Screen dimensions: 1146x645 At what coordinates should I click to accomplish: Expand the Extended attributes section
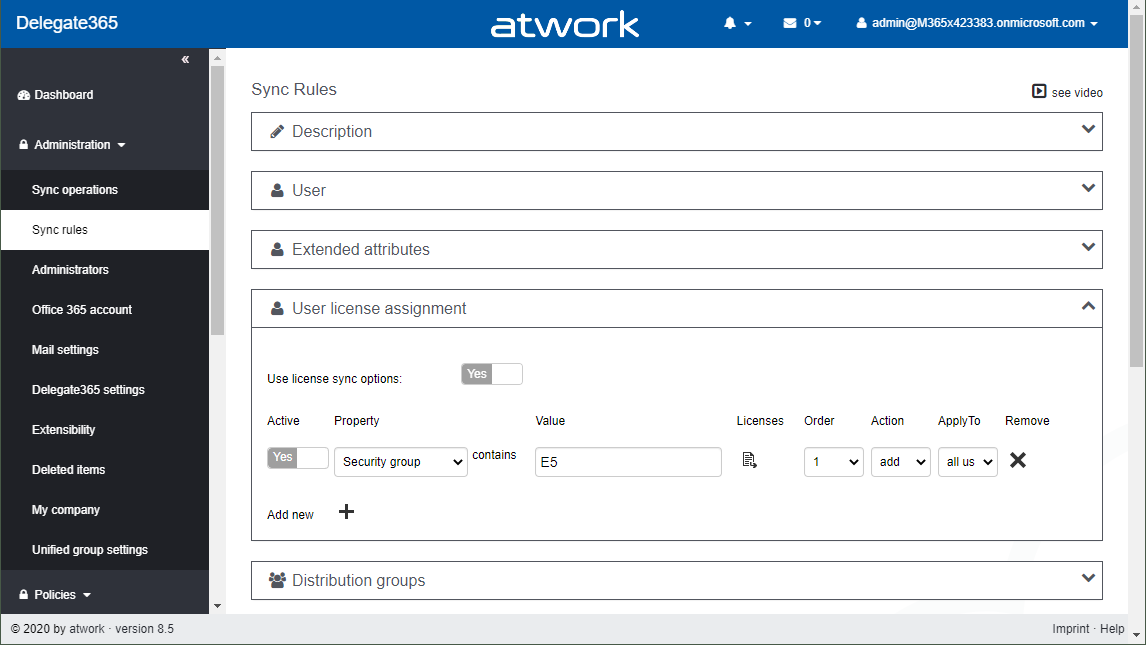(x=676, y=249)
